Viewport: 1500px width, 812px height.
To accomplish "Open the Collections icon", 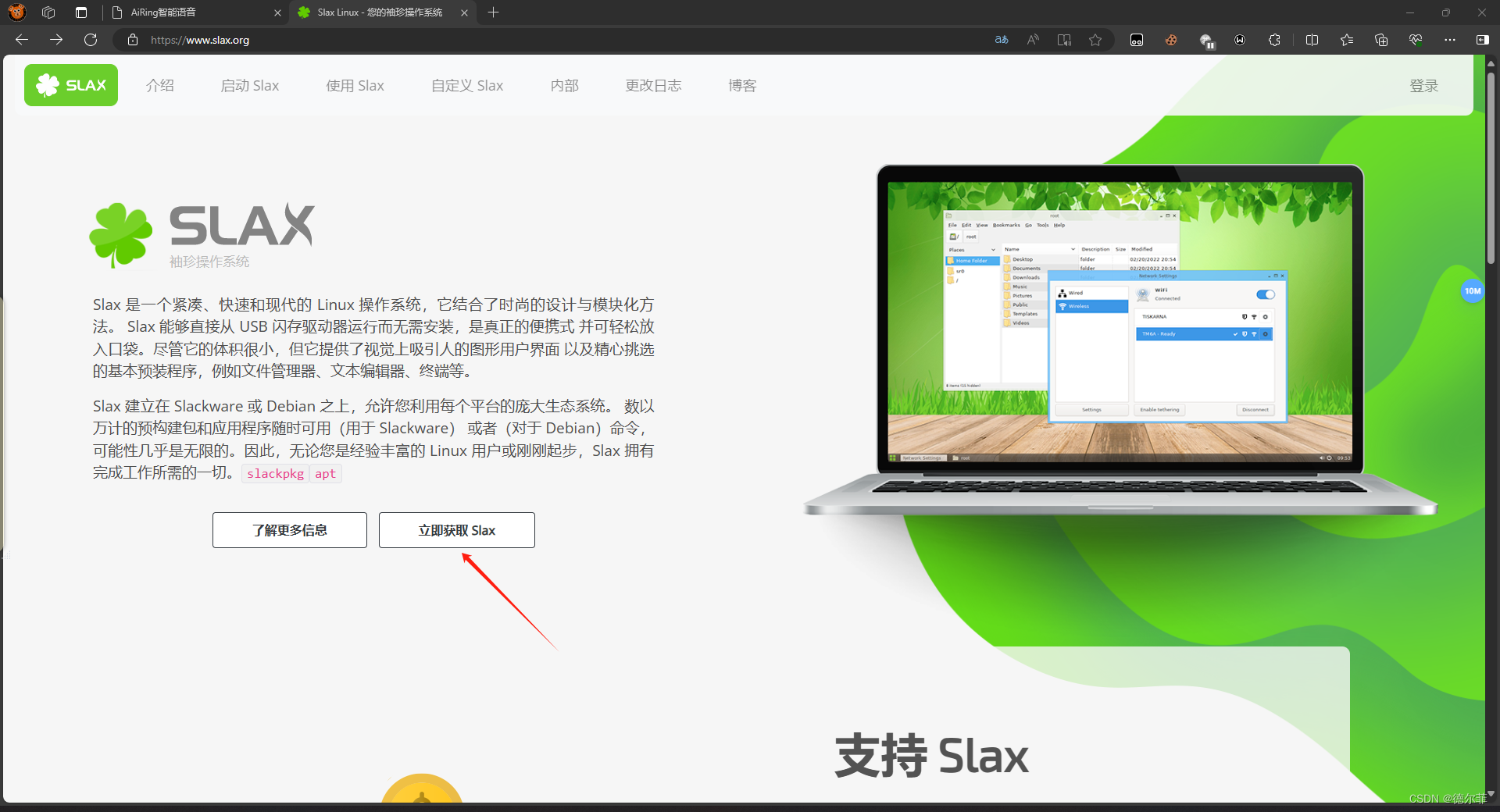I will [1381, 40].
